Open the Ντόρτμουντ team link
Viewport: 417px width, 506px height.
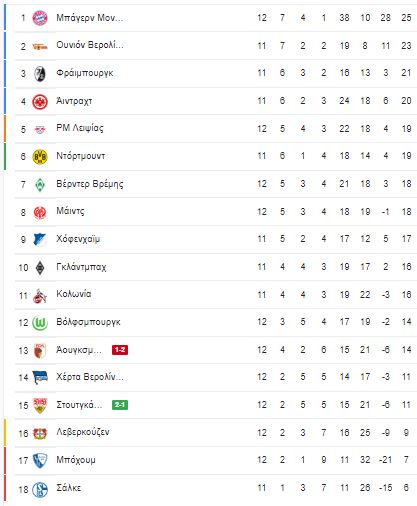pyautogui.click(x=81, y=156)
